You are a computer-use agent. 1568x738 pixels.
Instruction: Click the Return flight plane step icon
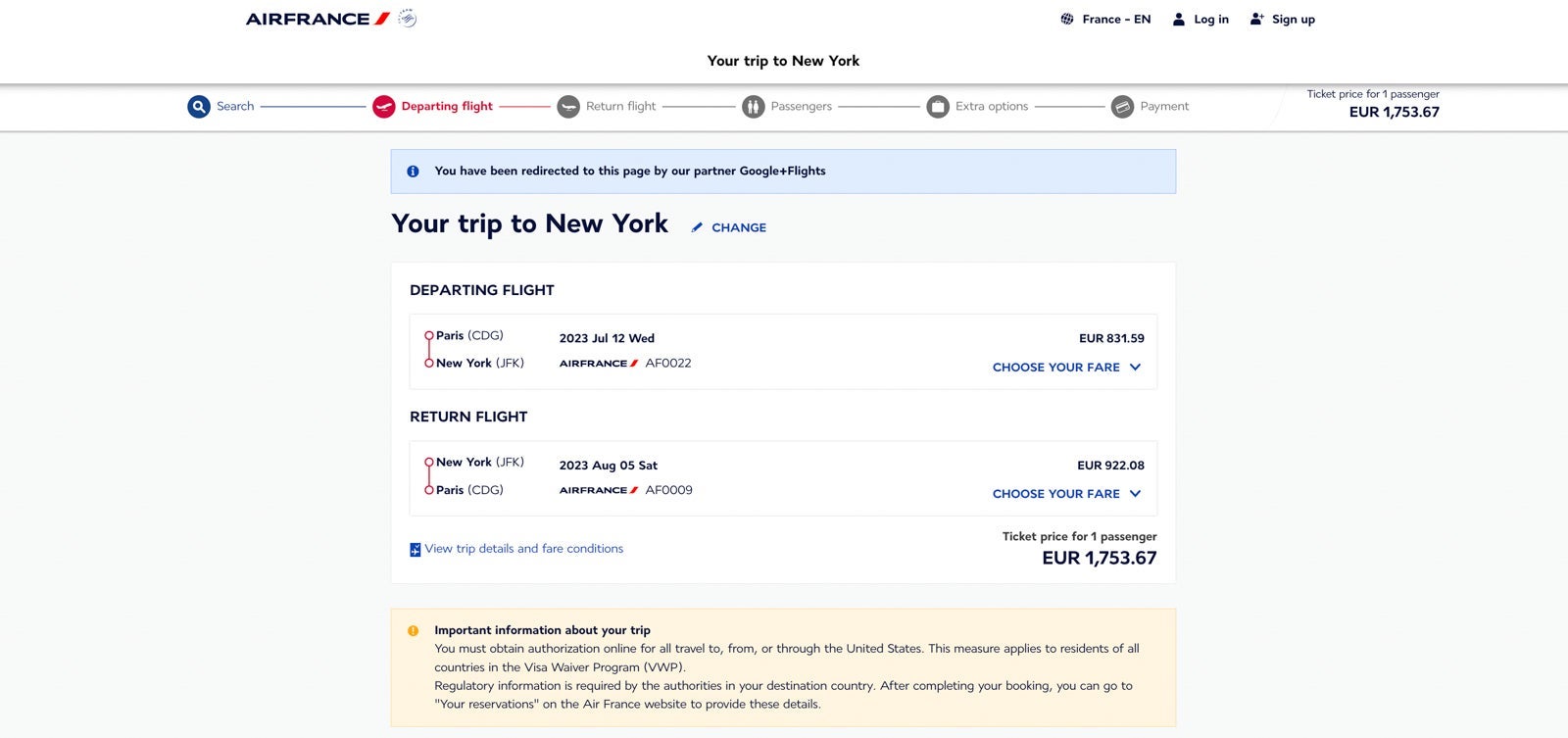point(568,106)
